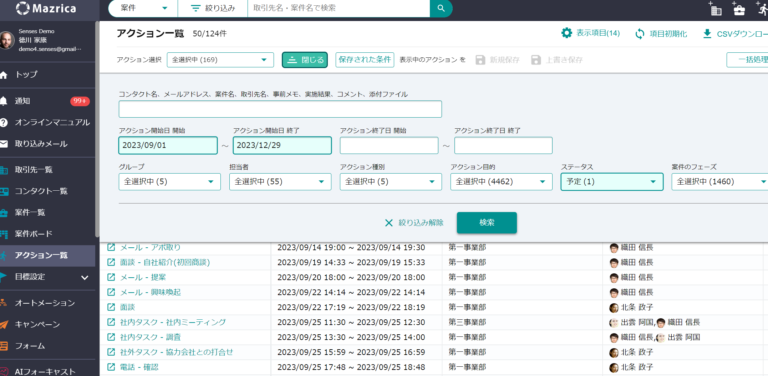768x376 pixels.
Task: Click the 上書き保存 button
Action: [x=557, y=60]
